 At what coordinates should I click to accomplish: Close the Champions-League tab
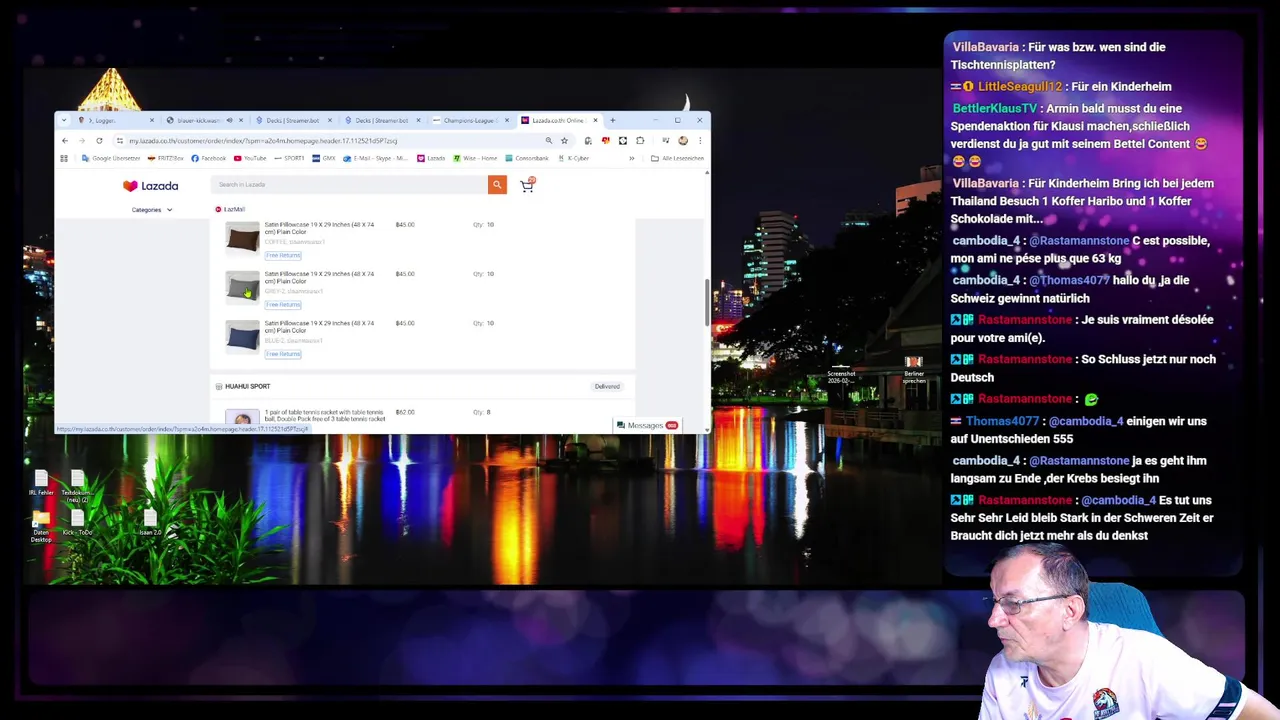click(x=507, y=121)
